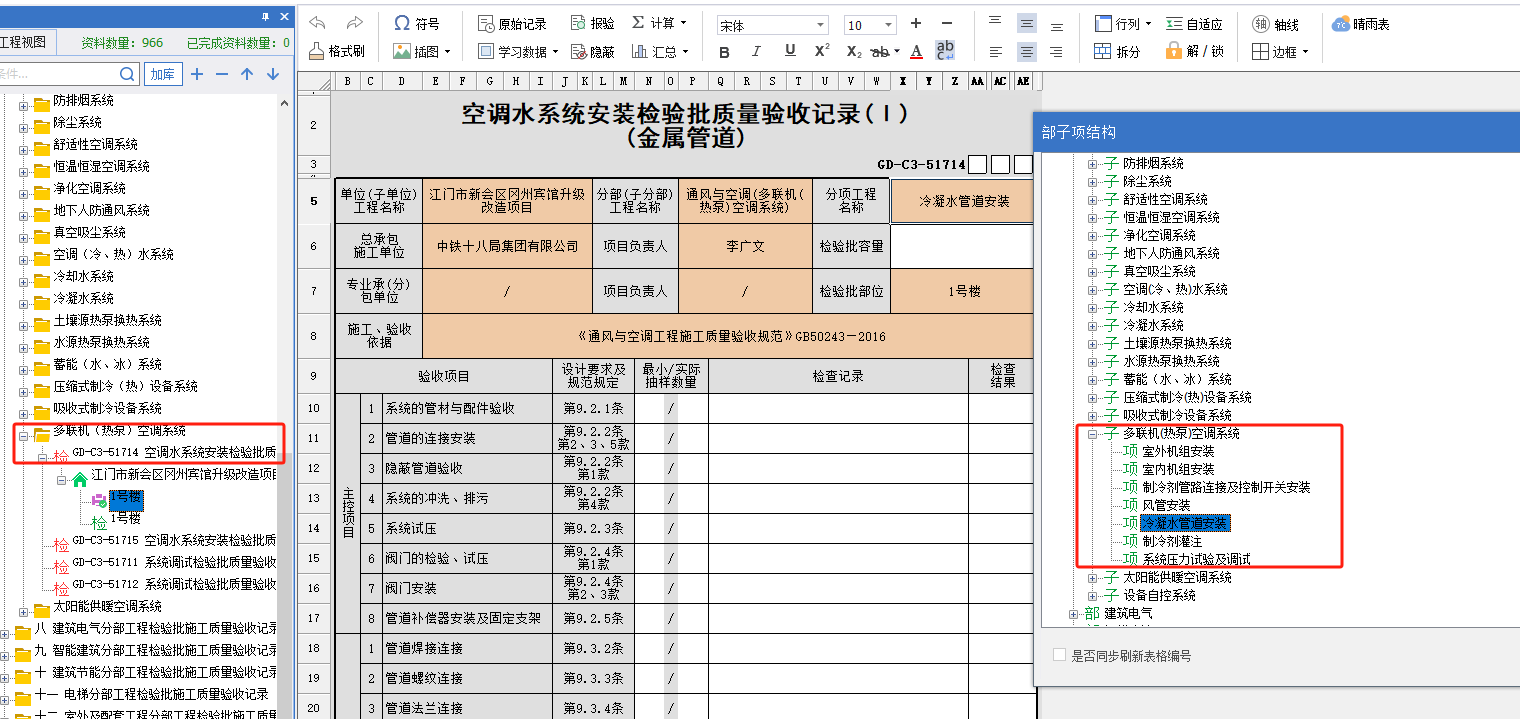Tick first box beside GD-C3-51714 code

point(978,164)
